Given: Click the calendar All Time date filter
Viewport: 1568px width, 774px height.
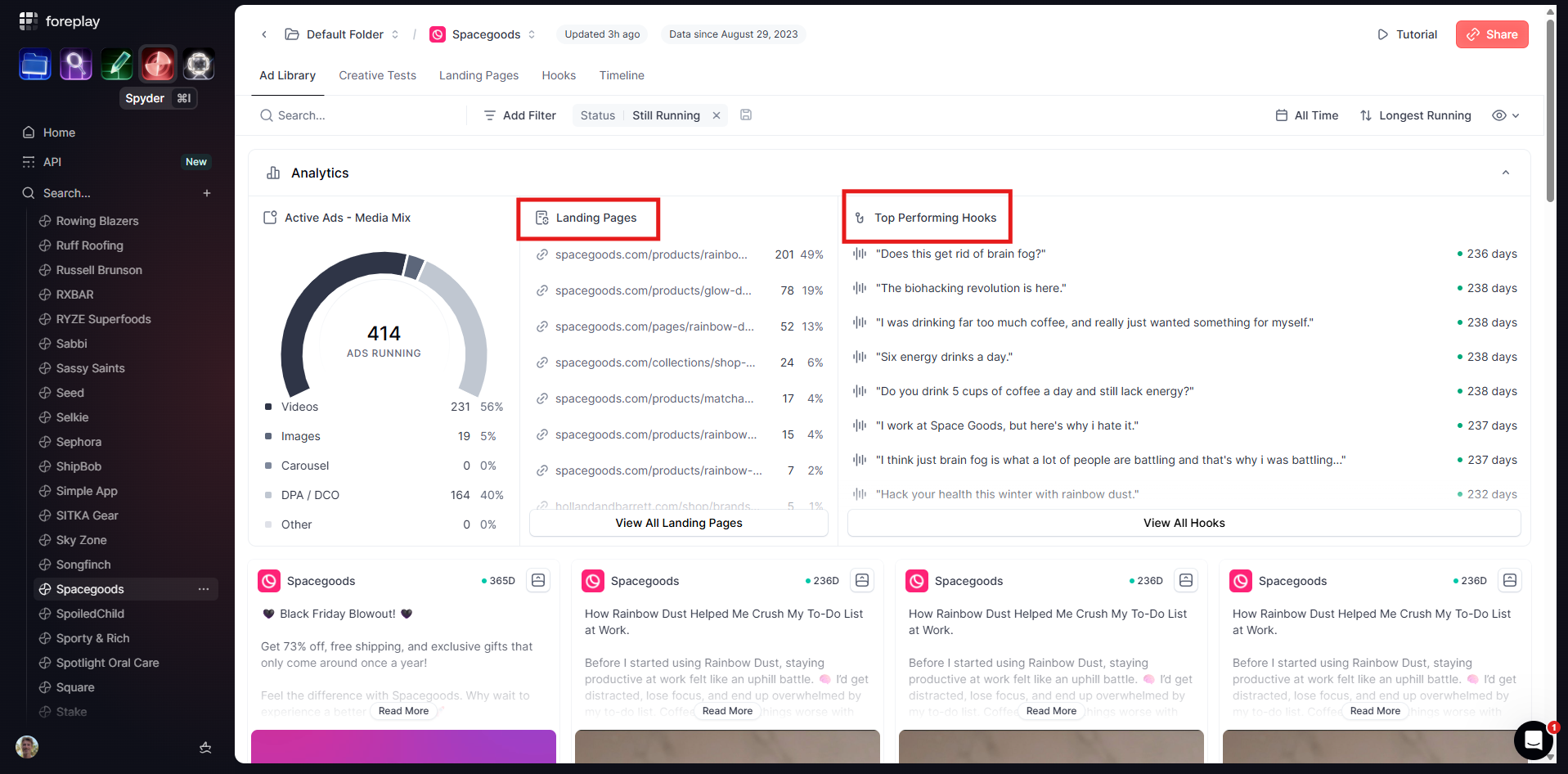Looking at the screenshot, I should 1307,115.
